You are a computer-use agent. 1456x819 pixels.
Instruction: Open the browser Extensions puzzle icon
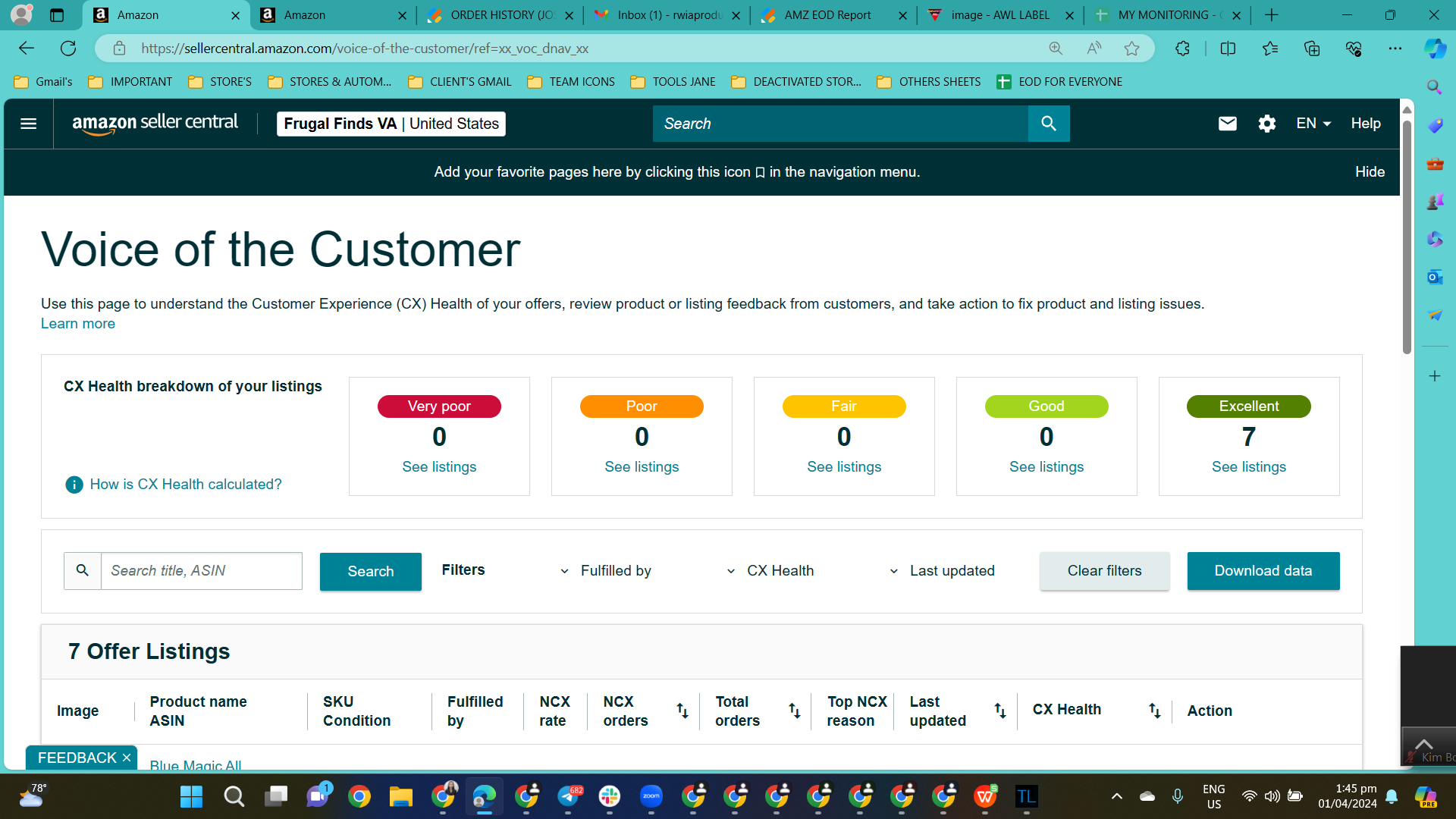pyautogui.click(x=1182, y=49)
